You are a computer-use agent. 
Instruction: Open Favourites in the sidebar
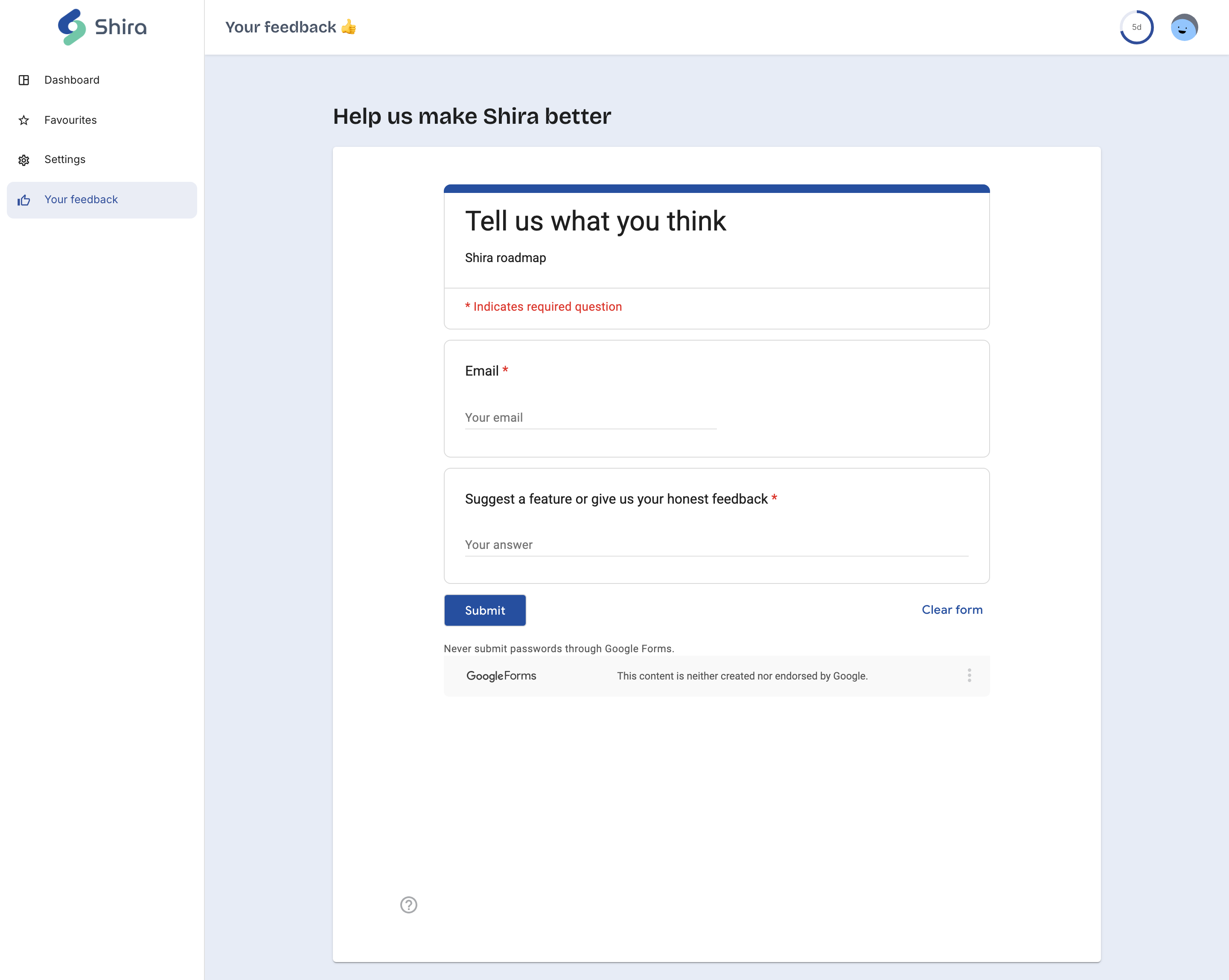[x=102, y=120]
